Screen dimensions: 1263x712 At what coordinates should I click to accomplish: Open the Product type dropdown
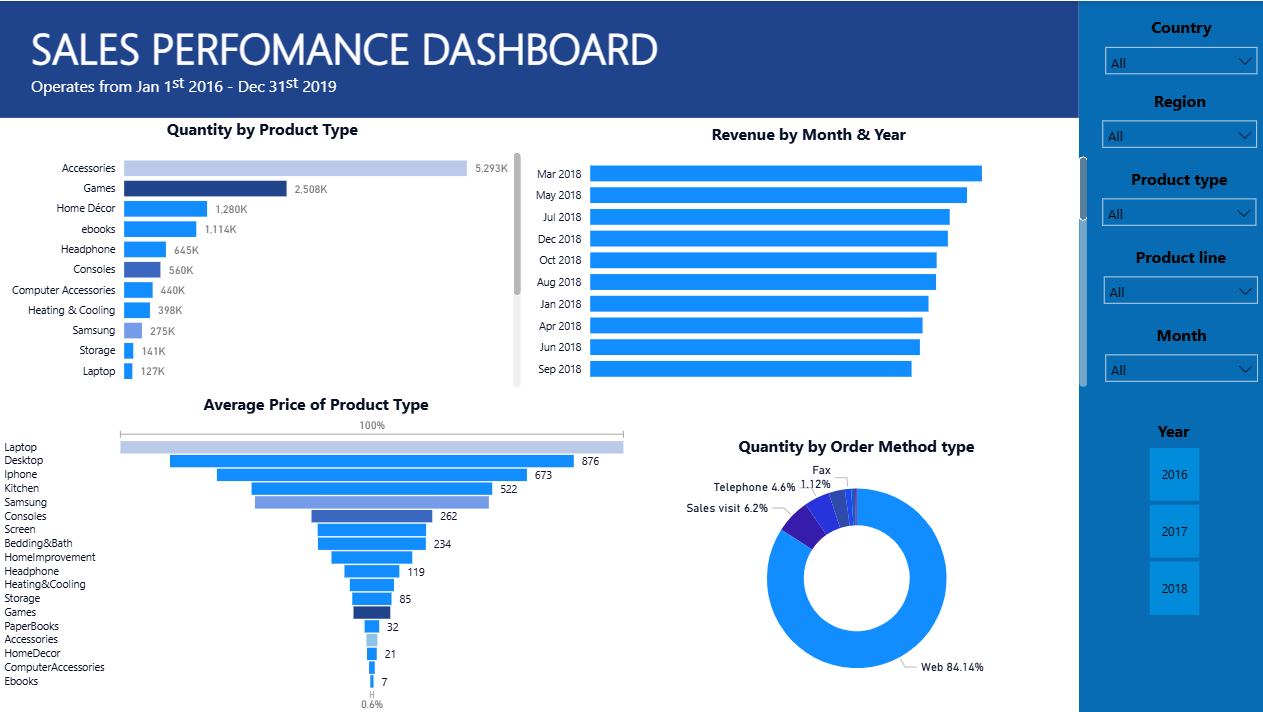(1179, 213)
